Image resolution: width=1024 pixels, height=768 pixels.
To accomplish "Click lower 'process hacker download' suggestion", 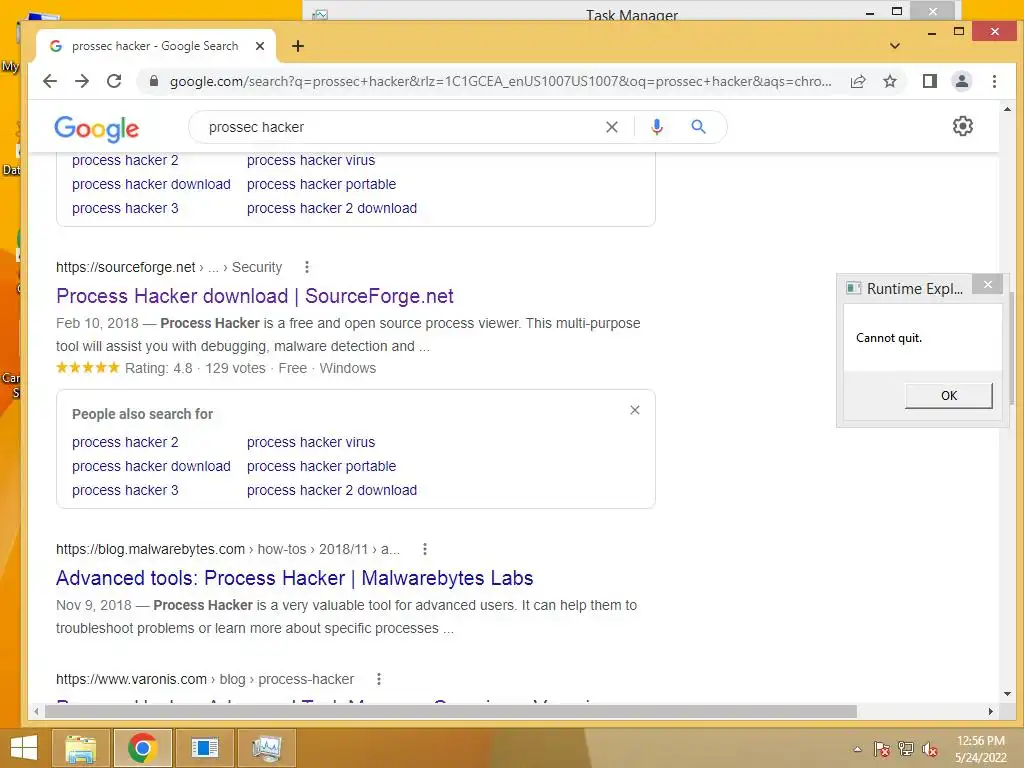I will coord(151,466).
